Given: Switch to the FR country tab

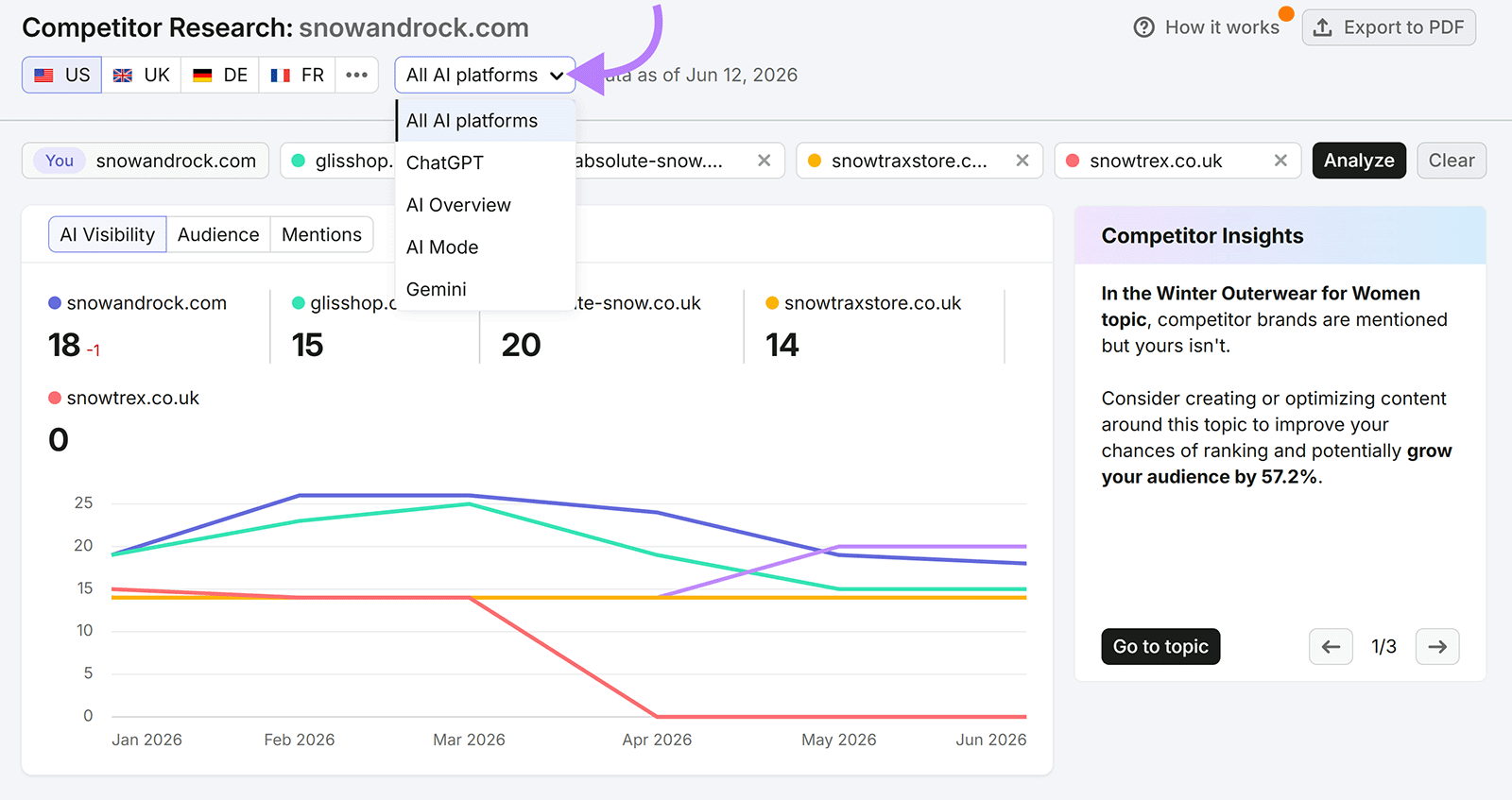Looking at the screenshot, I should pos(298,76).
